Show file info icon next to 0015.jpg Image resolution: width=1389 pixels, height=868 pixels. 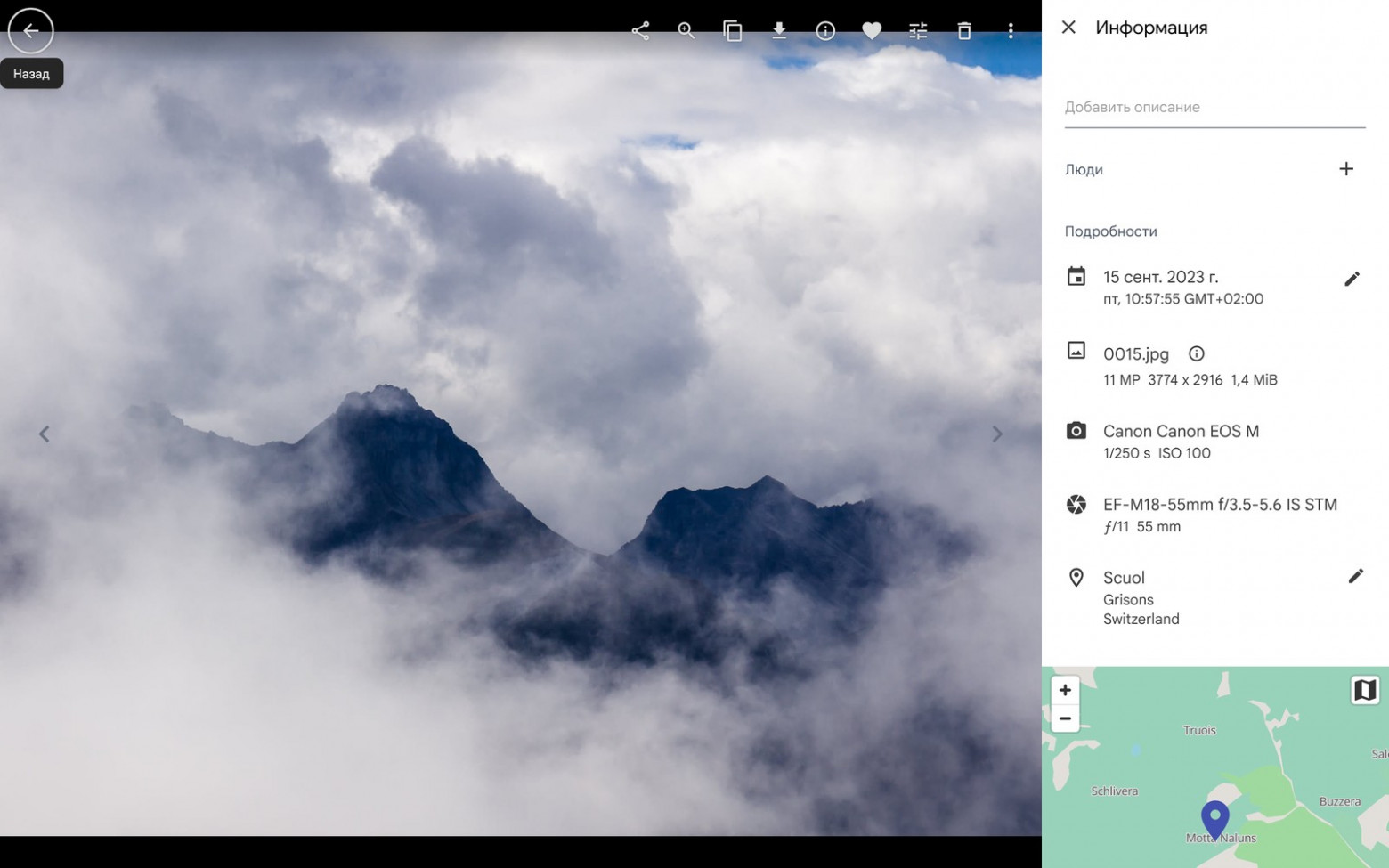point(1197,353)
